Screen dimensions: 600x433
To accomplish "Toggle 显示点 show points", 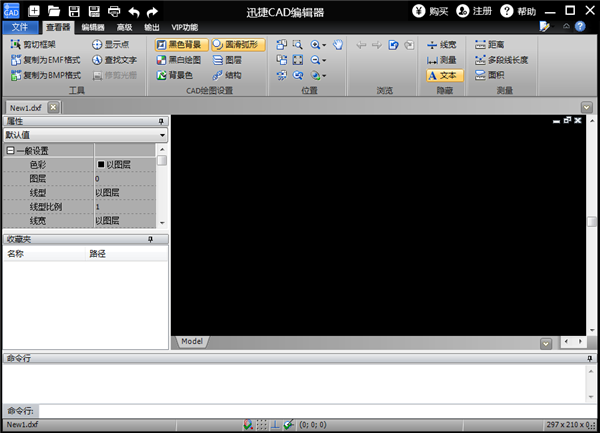I will pos(111,44).
